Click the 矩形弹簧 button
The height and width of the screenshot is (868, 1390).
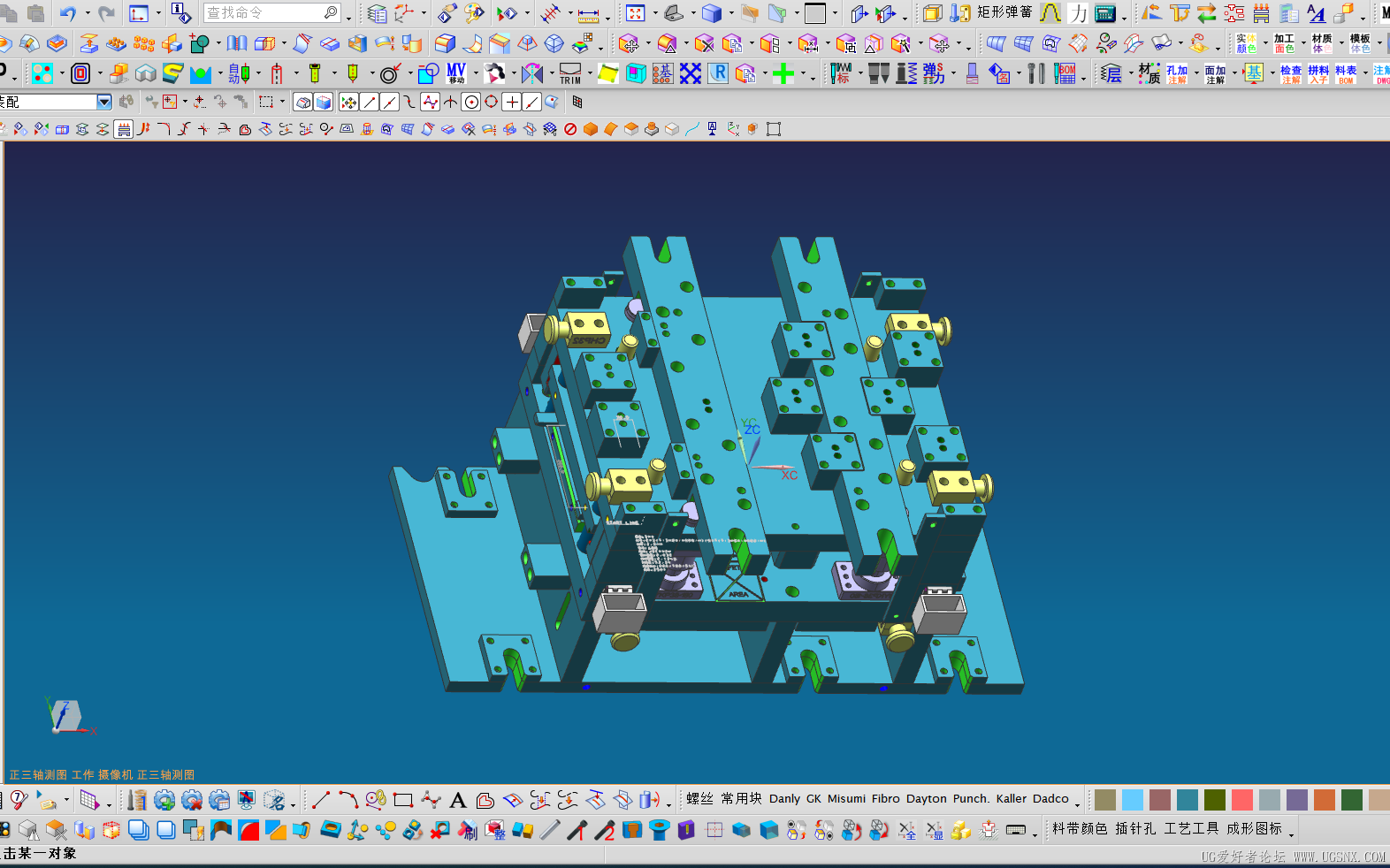click(1004, 12)
